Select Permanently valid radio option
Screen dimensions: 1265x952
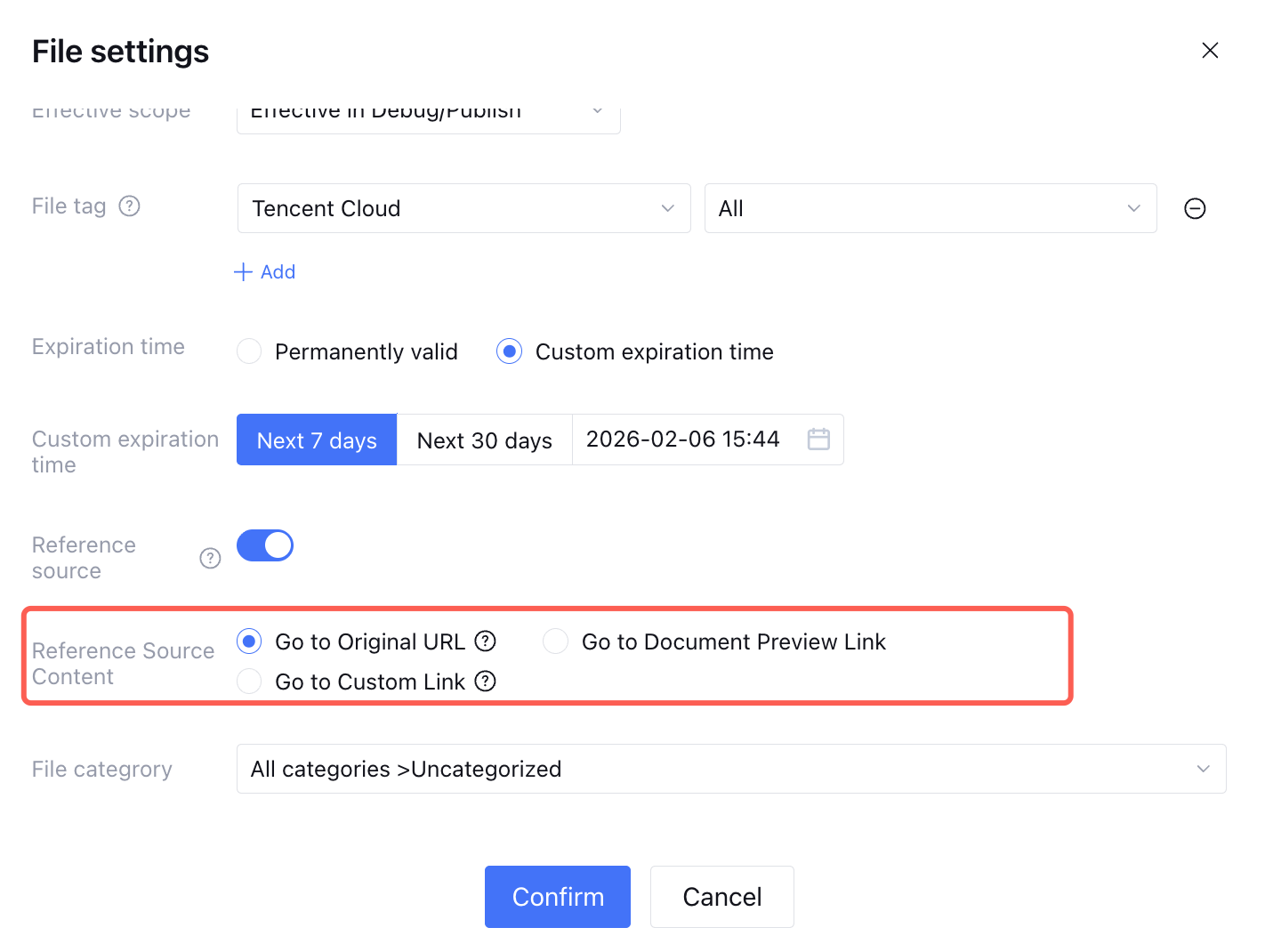coord(249,351)
